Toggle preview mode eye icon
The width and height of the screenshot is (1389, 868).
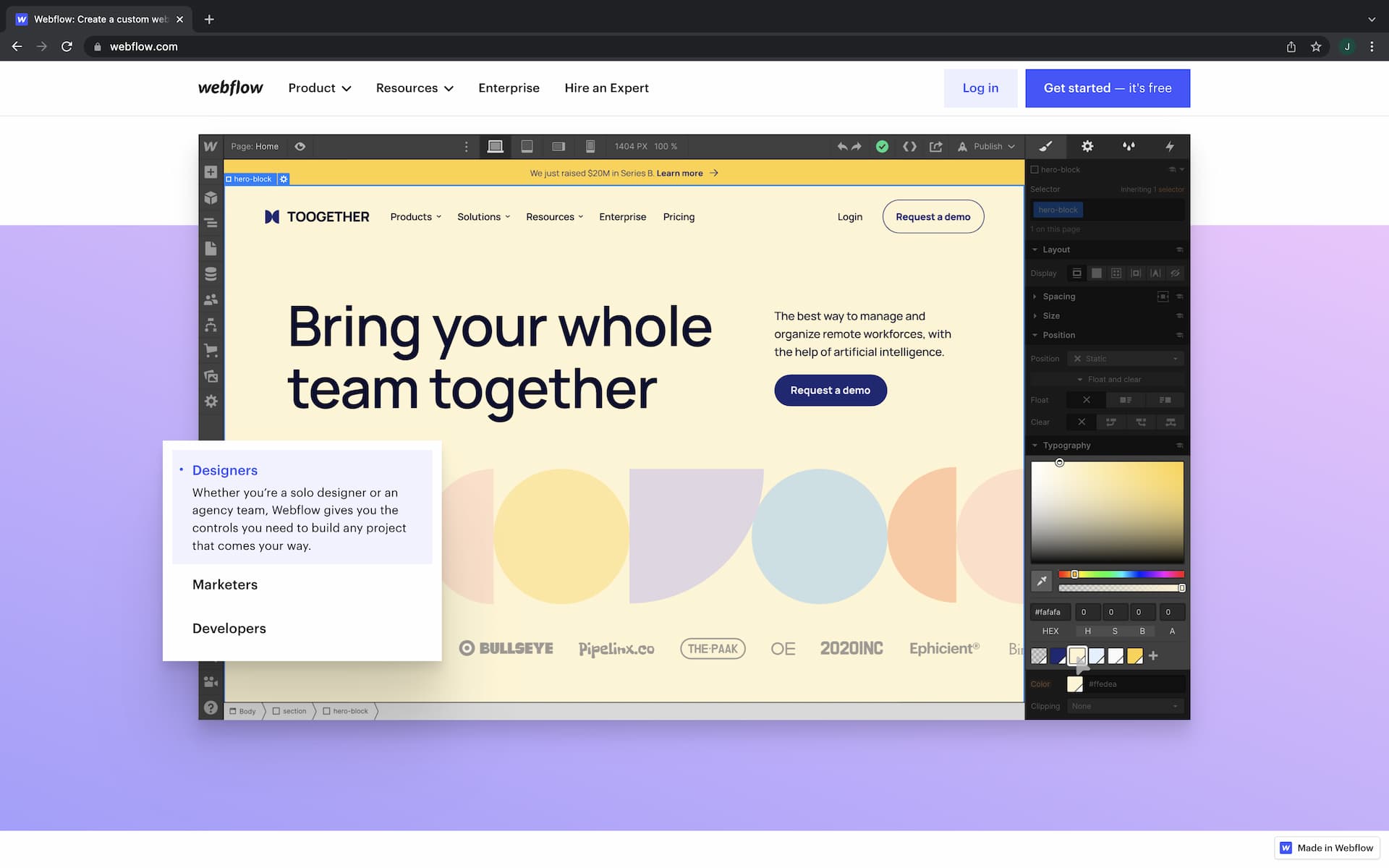click(300, 146)
